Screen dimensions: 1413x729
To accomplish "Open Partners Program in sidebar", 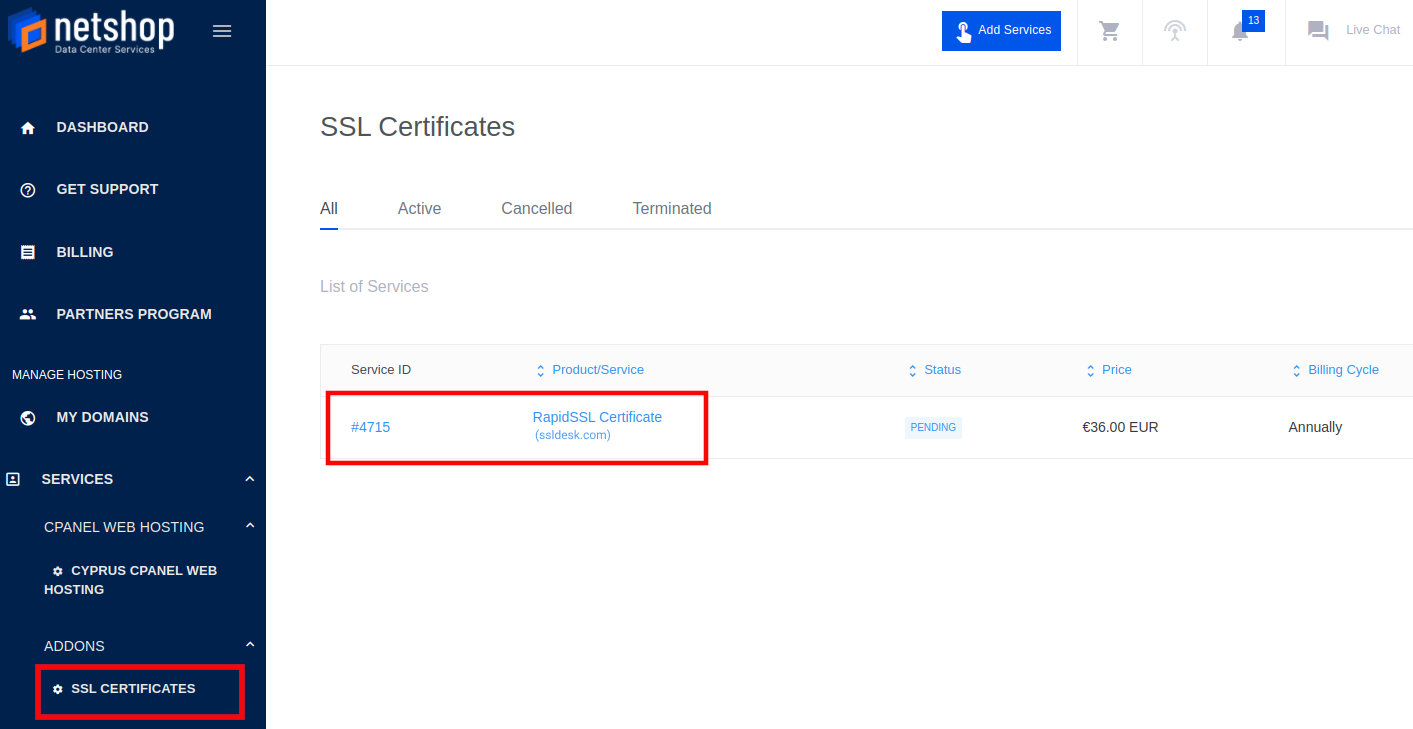I will (134, 314).
